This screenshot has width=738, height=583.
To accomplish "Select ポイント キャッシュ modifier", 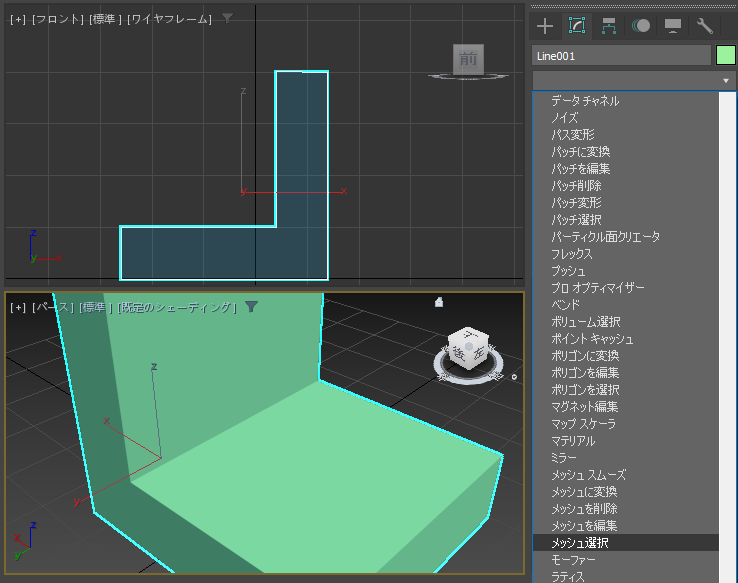I will click(626, 338).
